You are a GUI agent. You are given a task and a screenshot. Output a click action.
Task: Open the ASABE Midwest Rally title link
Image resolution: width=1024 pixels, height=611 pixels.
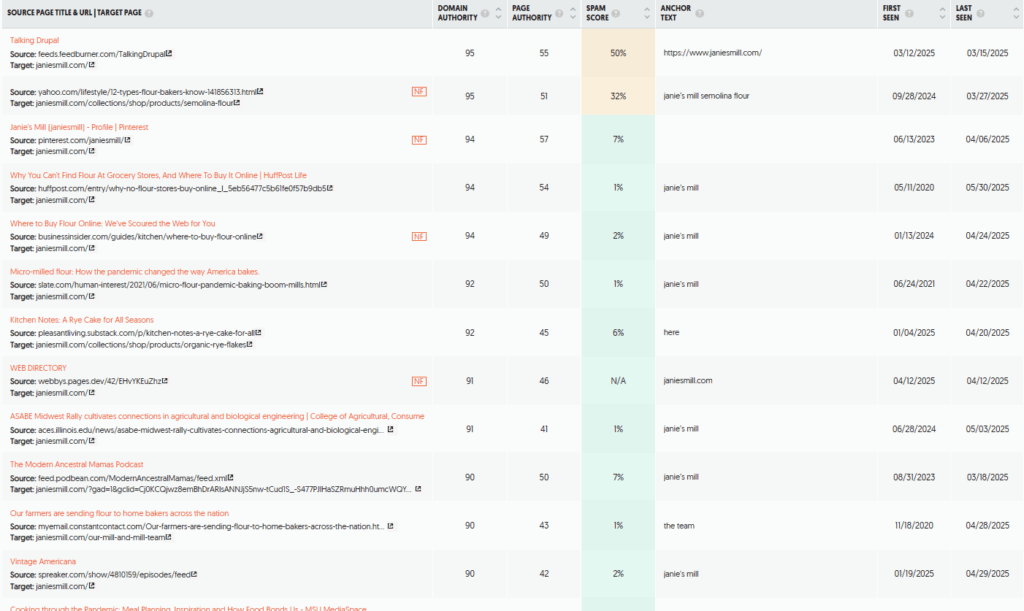point(217,416)
